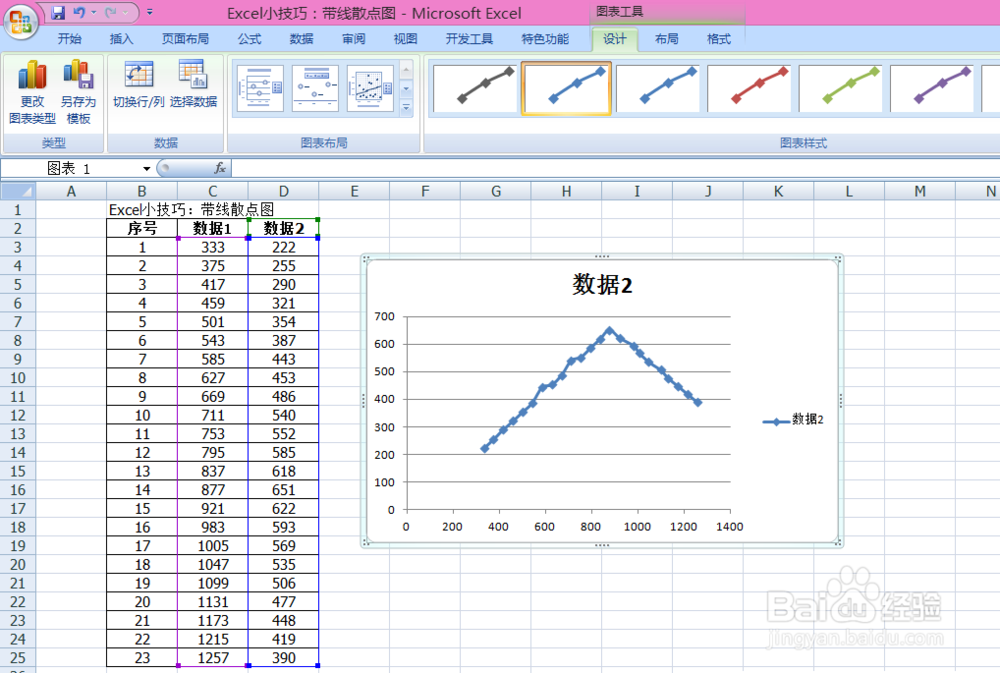This screenshot has width=1000, height=673.
Task: Click Save As Template (另存为模板)
Action: pos(78,92)
